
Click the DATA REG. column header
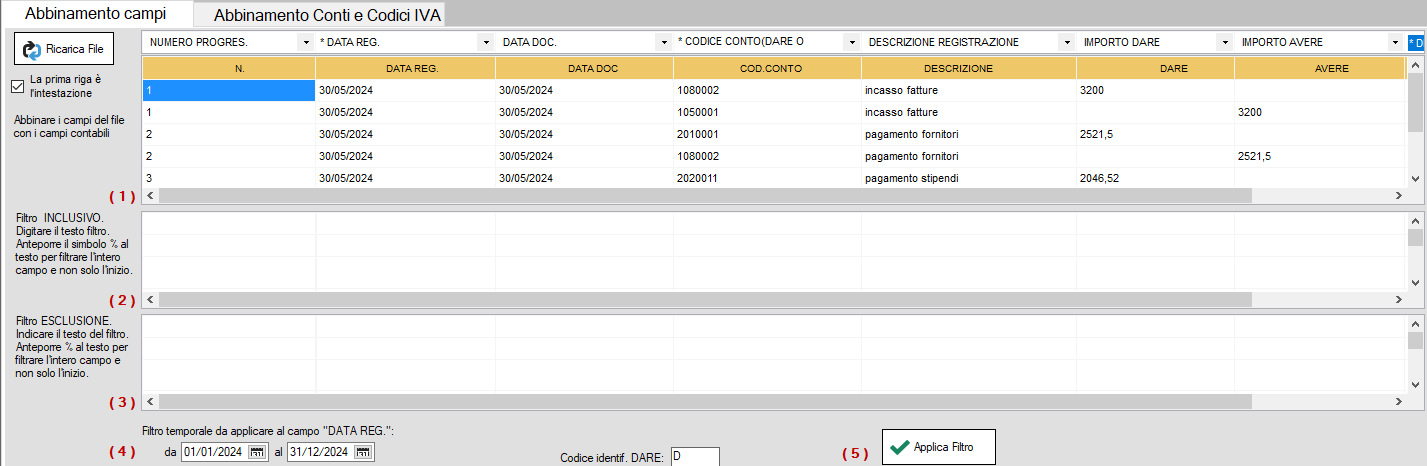(405, 68)
